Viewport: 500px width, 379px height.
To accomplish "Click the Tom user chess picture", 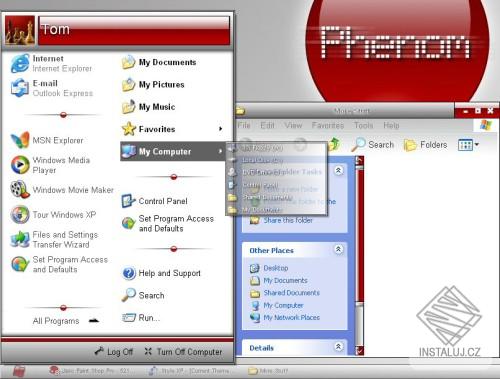I will click(20, 30).
